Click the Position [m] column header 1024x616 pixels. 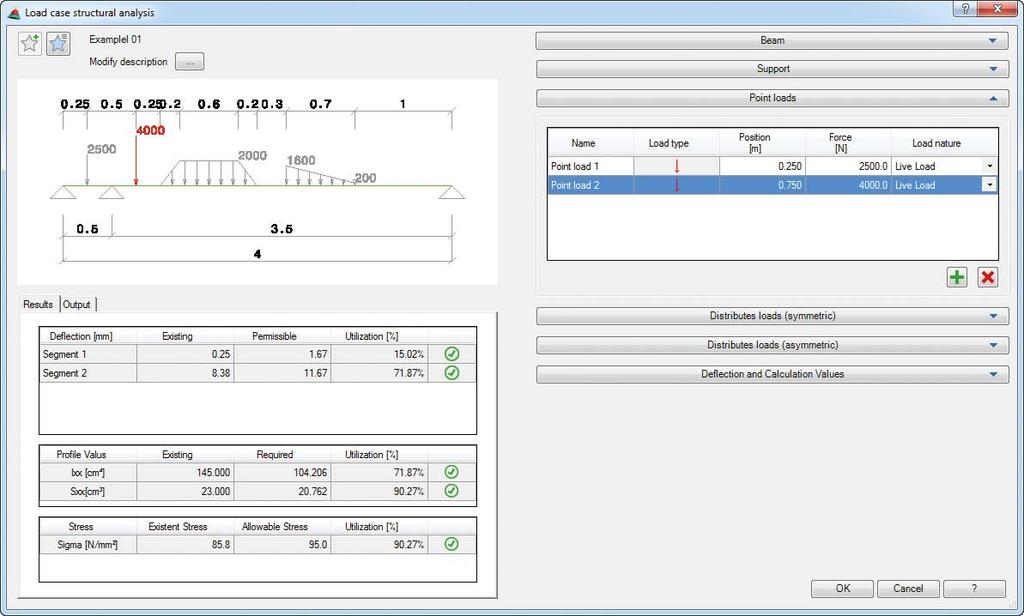tap(762, 143)
